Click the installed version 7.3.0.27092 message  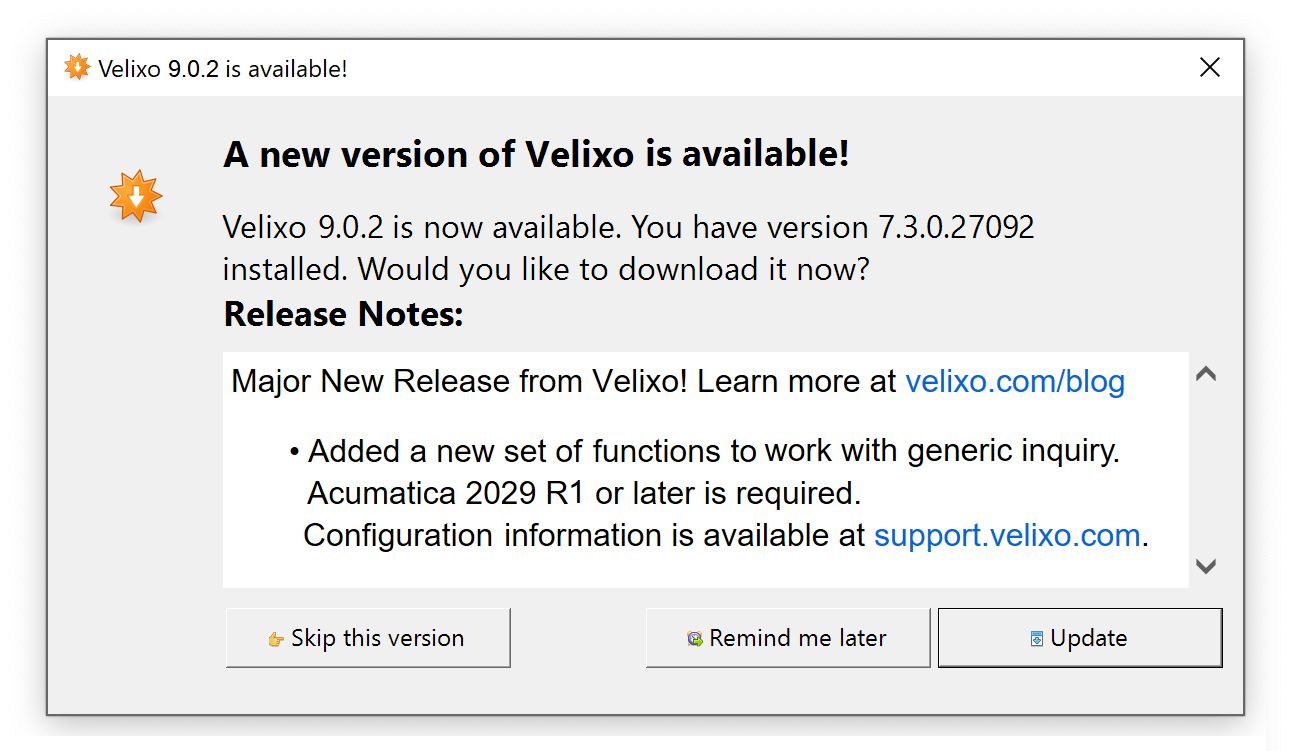pos(628,248)
